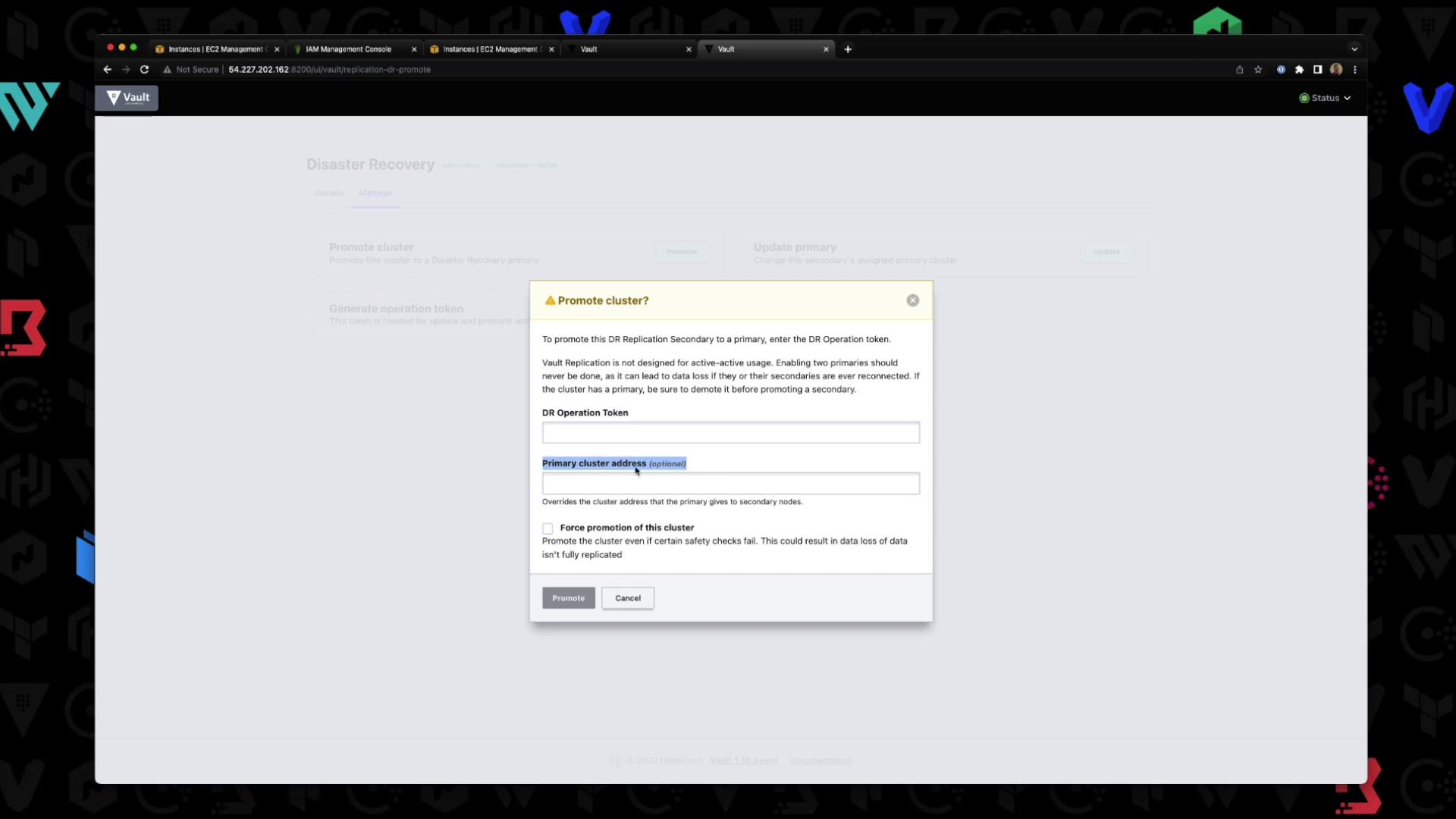Expand the Status dropdown menu
The width and height of the screenshot is (1456, 819).
click(x=1325, y=98)
